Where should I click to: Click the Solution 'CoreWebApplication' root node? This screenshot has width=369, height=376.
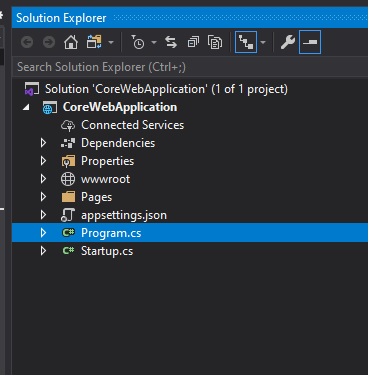point(166,89)
